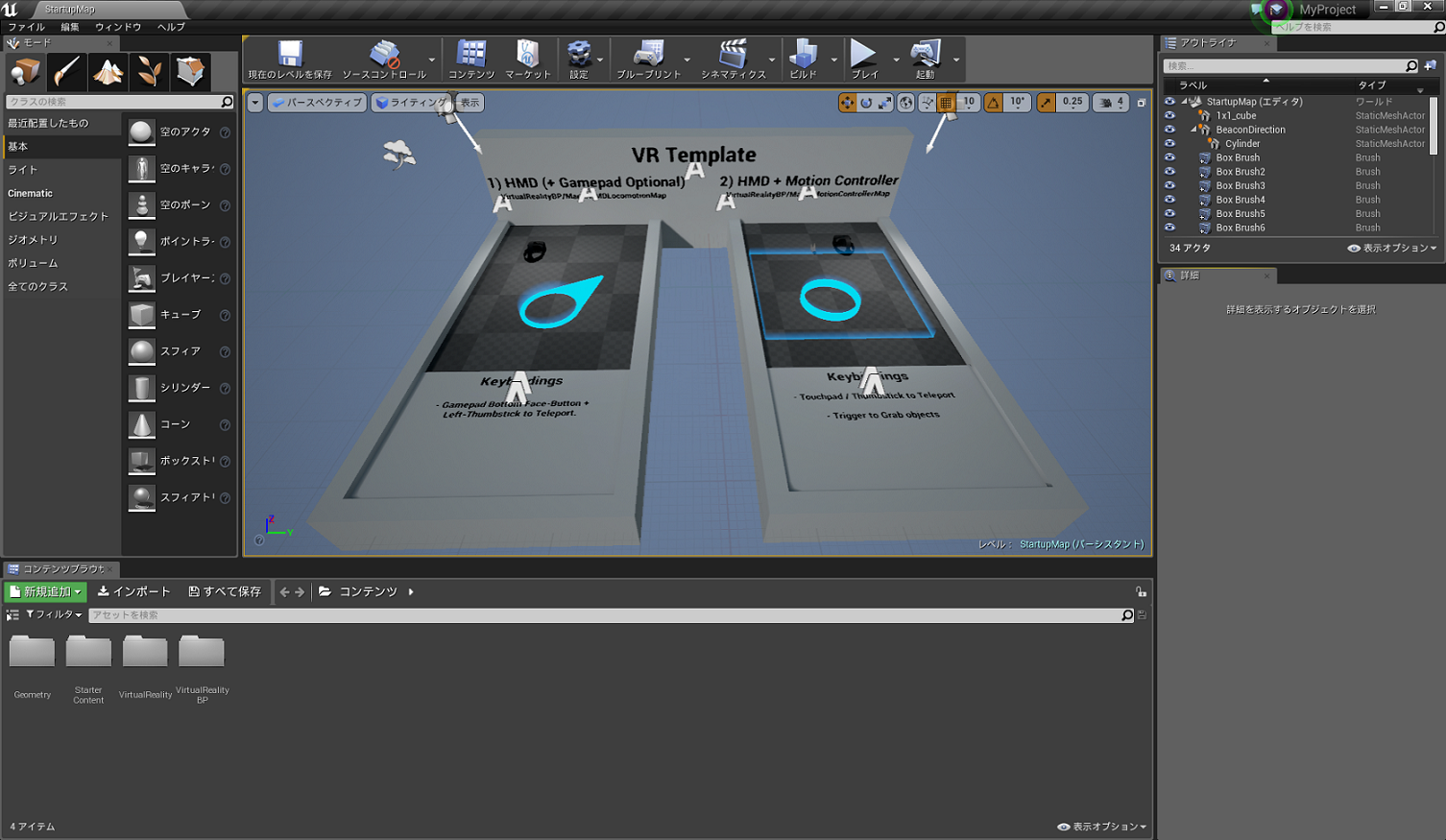Viewport: 1446px width, 840px height.
Task: Click the Content (コンテンツ) breadcrumb path
Action: point(368,592)
